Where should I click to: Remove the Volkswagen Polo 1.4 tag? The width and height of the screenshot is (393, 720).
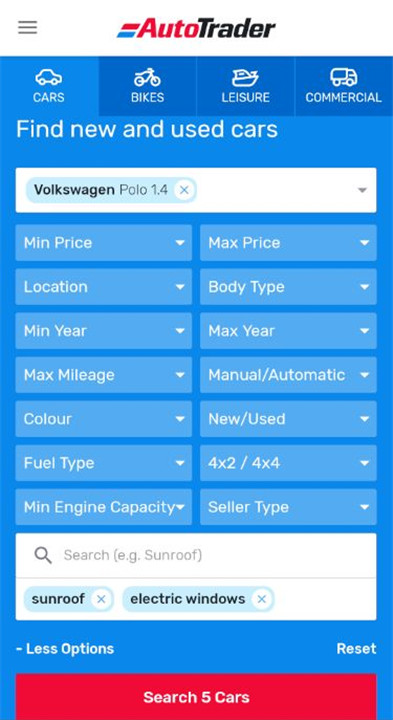click(x=184, y=190)
